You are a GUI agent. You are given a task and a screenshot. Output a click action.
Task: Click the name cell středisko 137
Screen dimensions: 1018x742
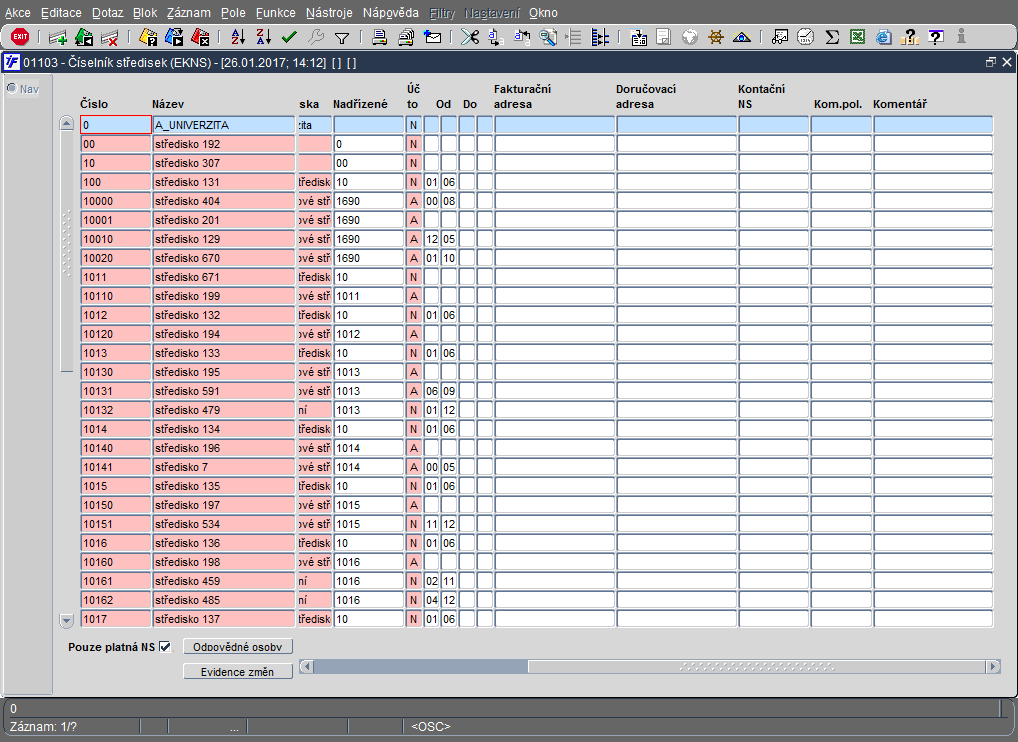tap(223, 619)
